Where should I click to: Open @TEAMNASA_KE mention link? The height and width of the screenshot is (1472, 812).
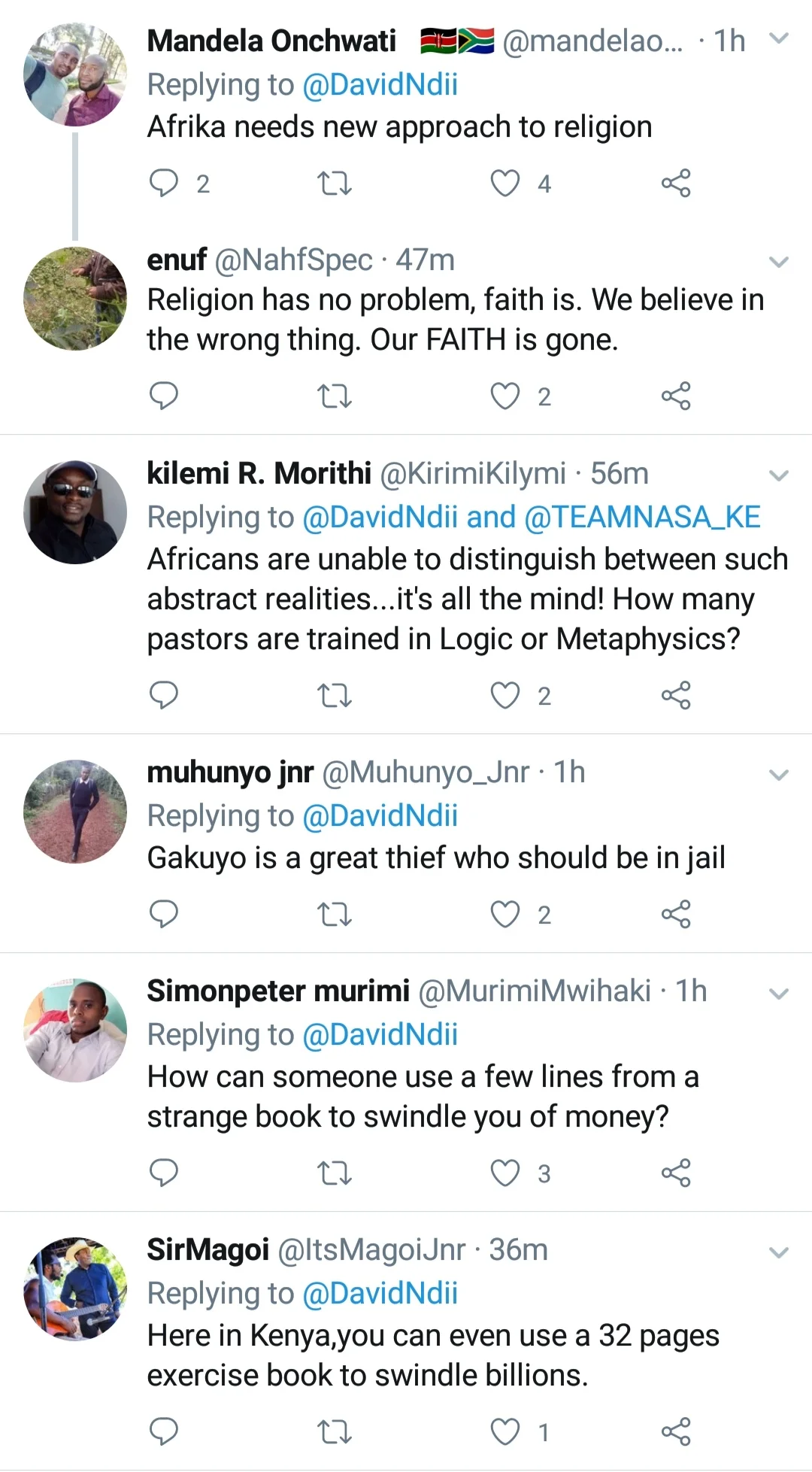tap(642, 517)
